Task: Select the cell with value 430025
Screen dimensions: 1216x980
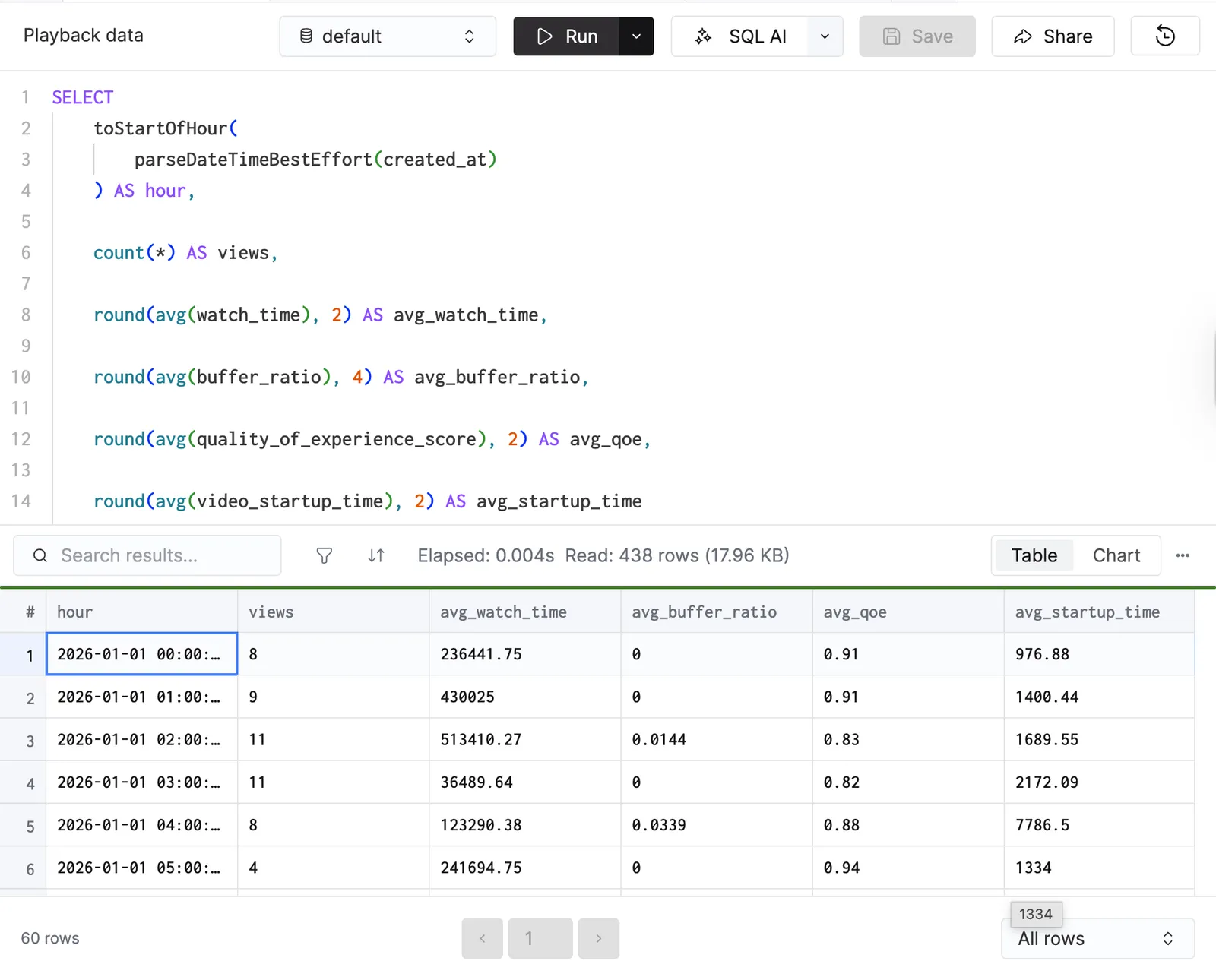Action: coord(525,697)
